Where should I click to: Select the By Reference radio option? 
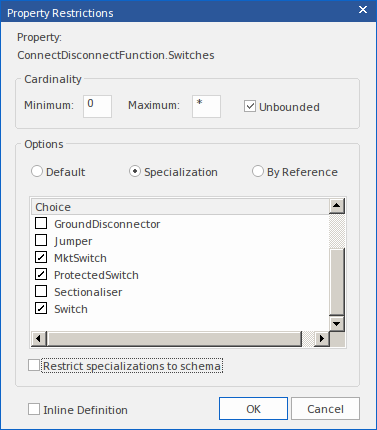[258, 172]
